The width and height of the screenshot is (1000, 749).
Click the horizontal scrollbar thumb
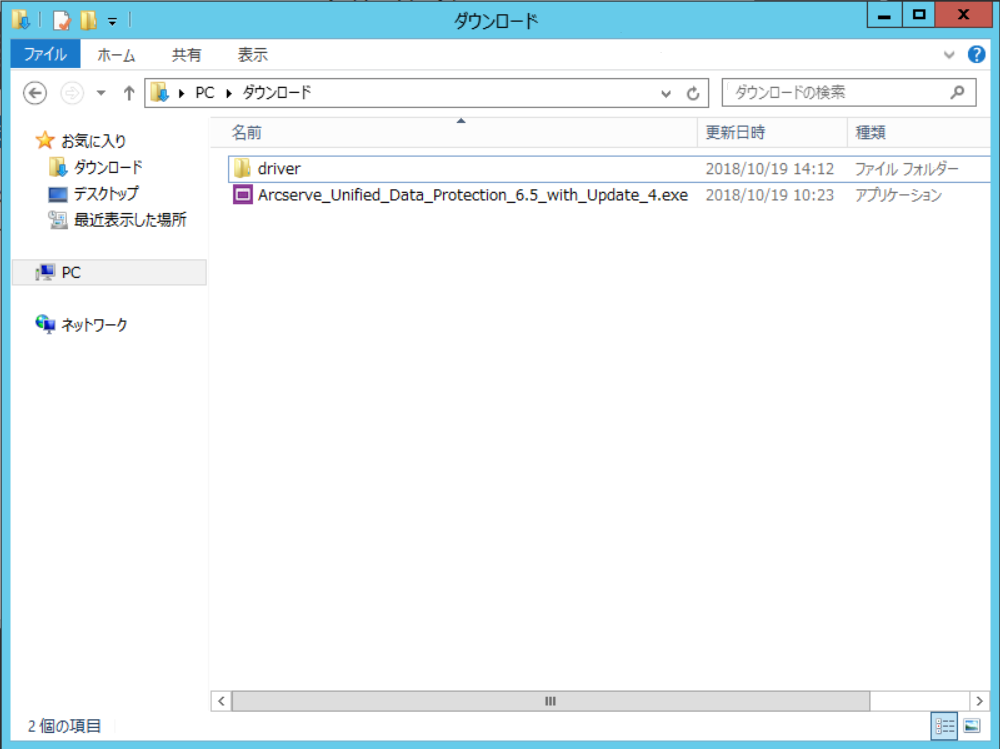(x=550, y=701)
